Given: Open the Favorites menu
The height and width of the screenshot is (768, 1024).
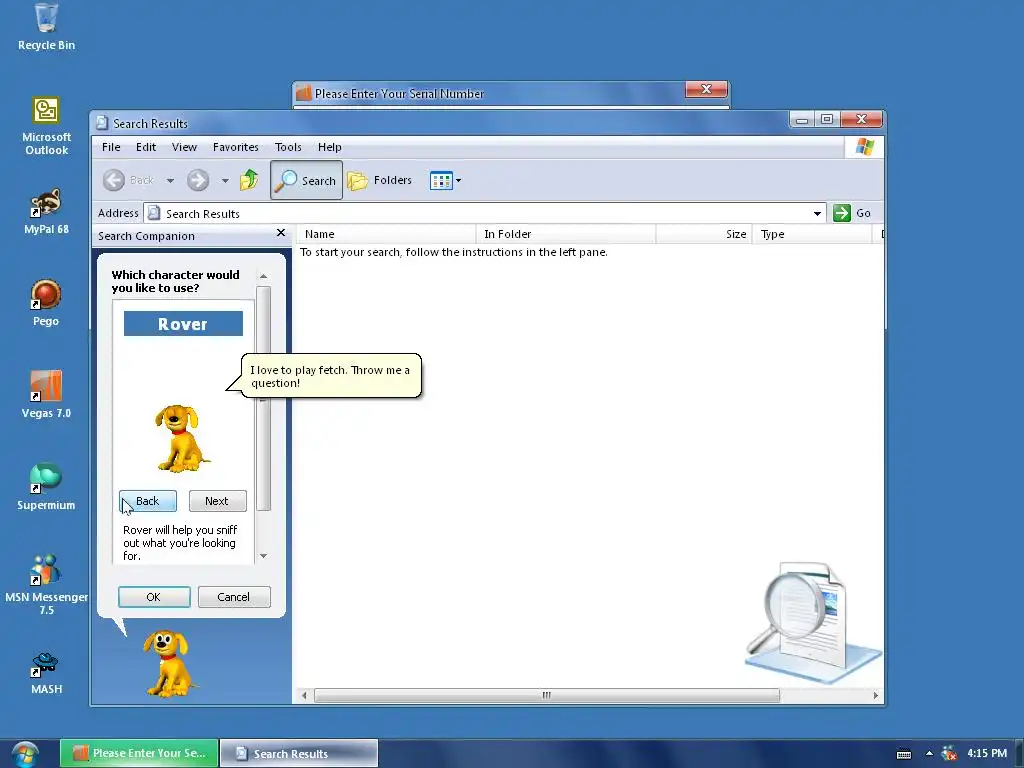Looking at the screenshot, I should click(236, 147).
